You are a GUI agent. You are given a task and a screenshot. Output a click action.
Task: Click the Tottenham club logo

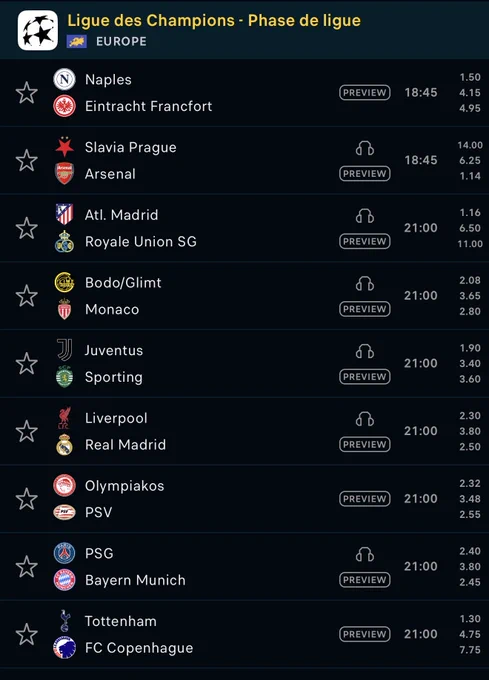65,621
